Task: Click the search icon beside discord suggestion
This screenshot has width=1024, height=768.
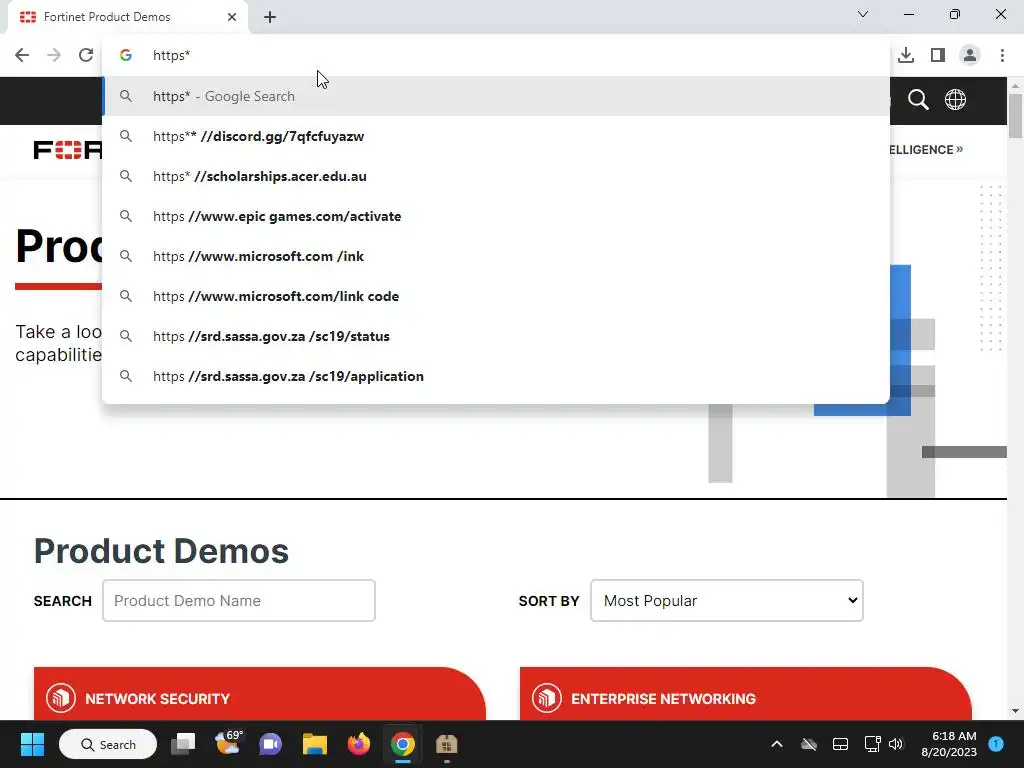Action: [126, 136]
